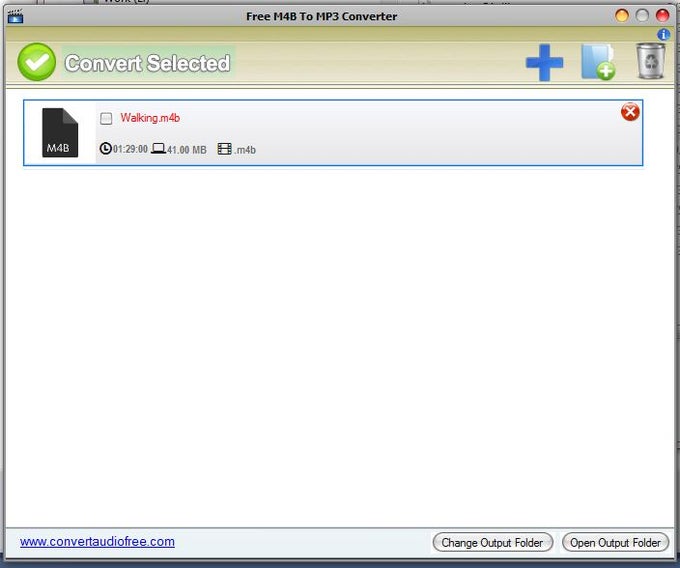This screenshot has width=680, height=568.
Task: Open the www.convertaudiofree.com link
Action: (97, 542)
